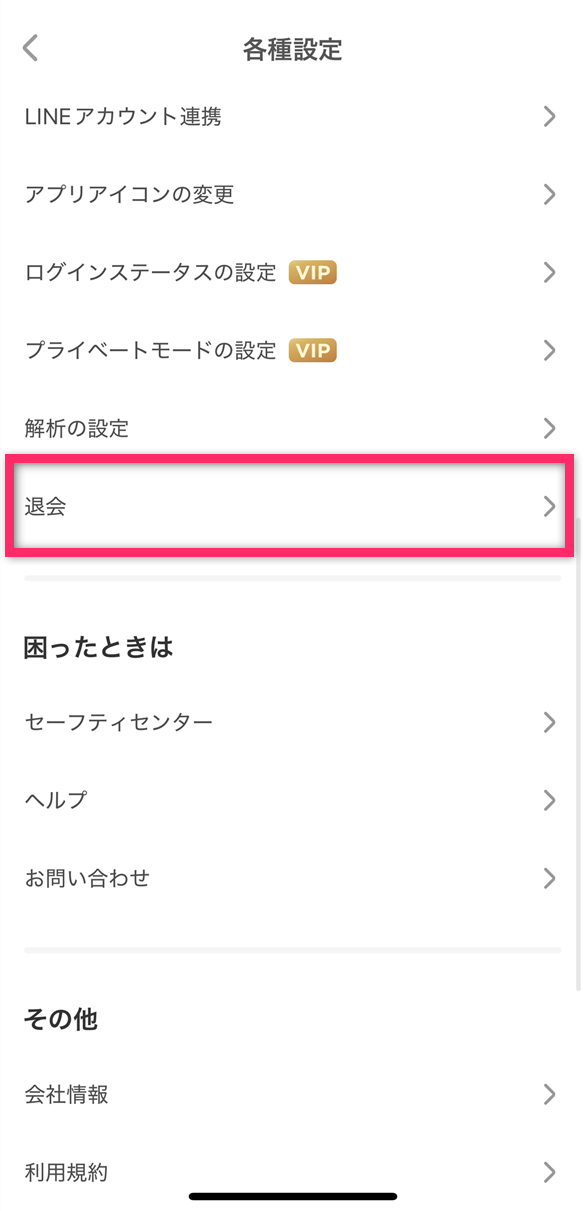Open お問い合わせ to contact support
The height and width of the screenshot is (1211, 585).
[x=87, y=878]
